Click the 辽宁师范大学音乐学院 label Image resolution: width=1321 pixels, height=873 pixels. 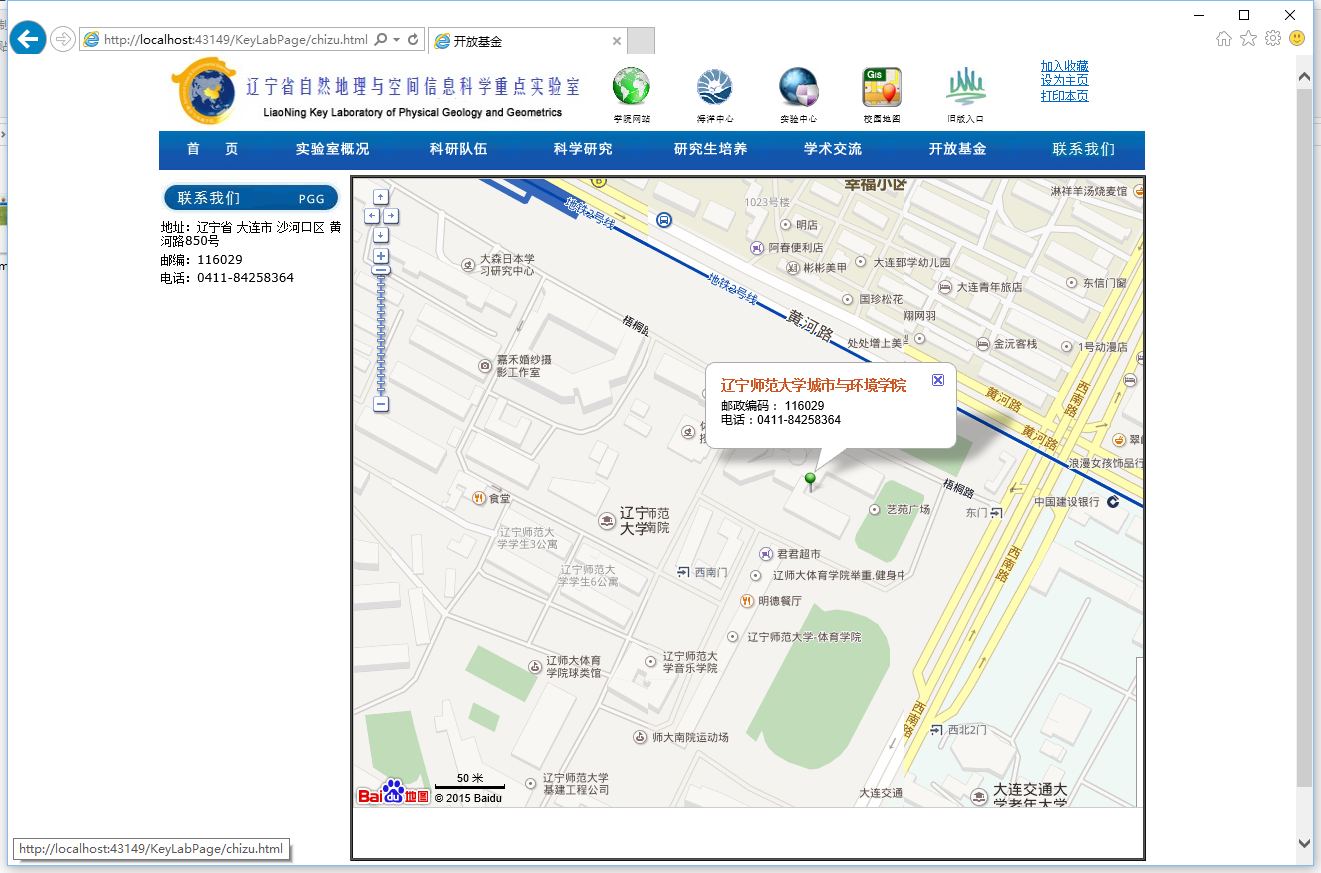[691, 662]
